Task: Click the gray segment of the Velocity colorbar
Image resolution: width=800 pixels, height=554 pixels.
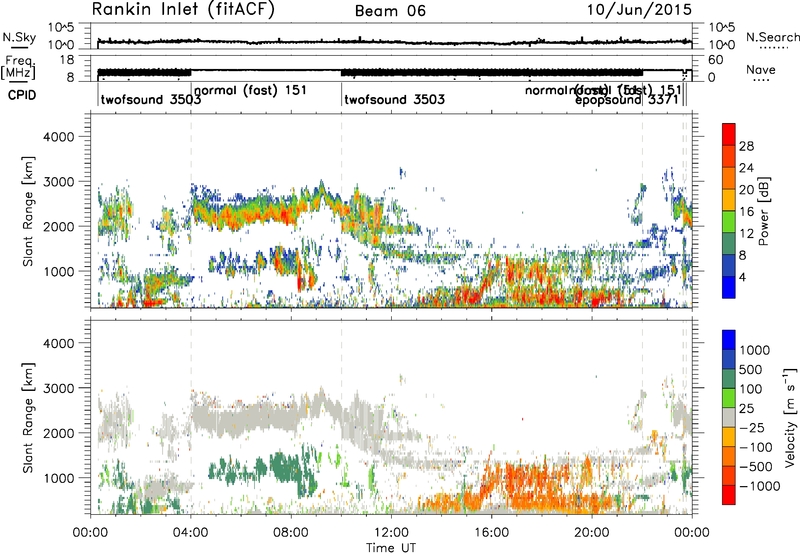Action: pos(729,417)
